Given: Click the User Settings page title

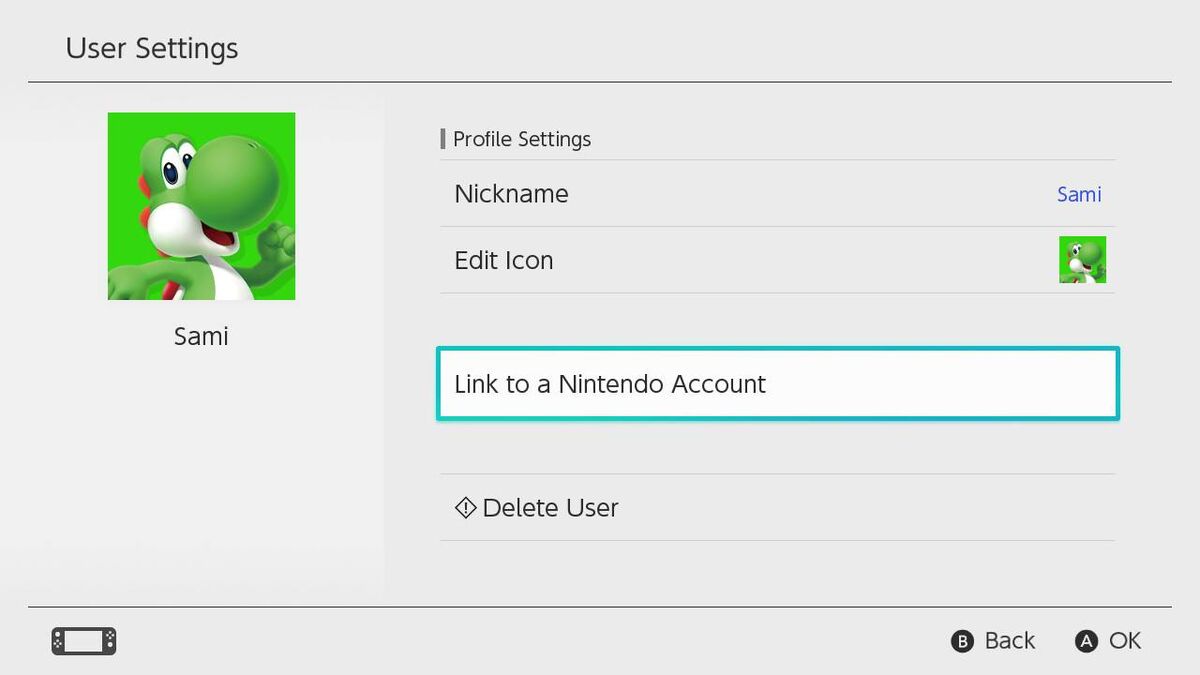Looking at the screenshot, I should pyautogui.click(x=152, y=48).
